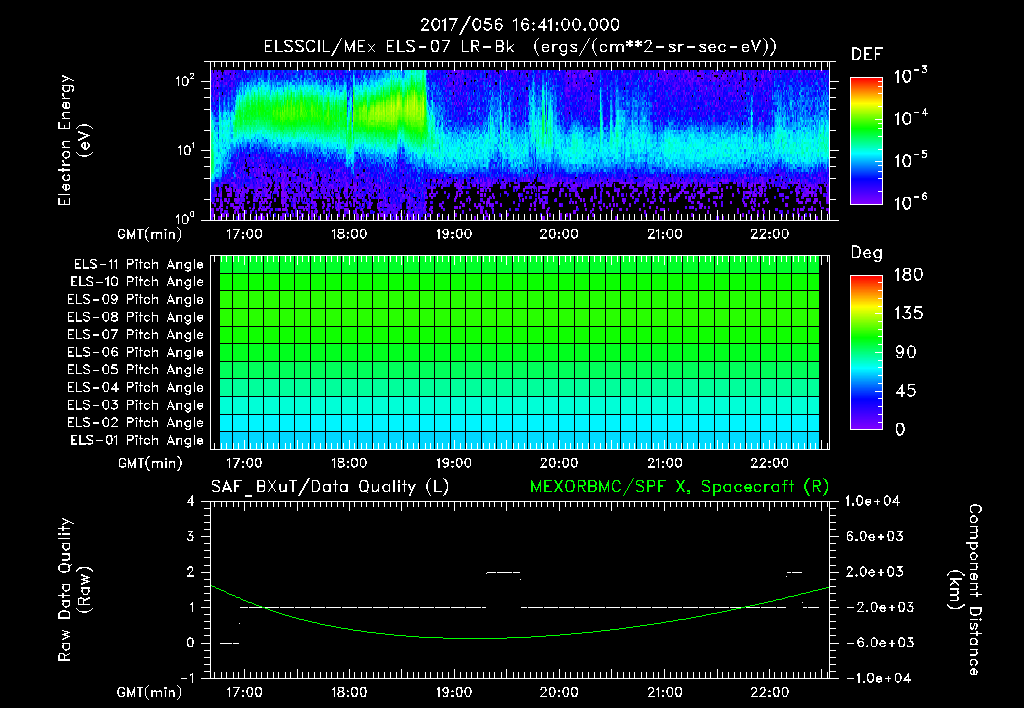
Task: Select the ELS-01 Pitch Angle row label
Action: pyautogui.click(x=137, y=440)
